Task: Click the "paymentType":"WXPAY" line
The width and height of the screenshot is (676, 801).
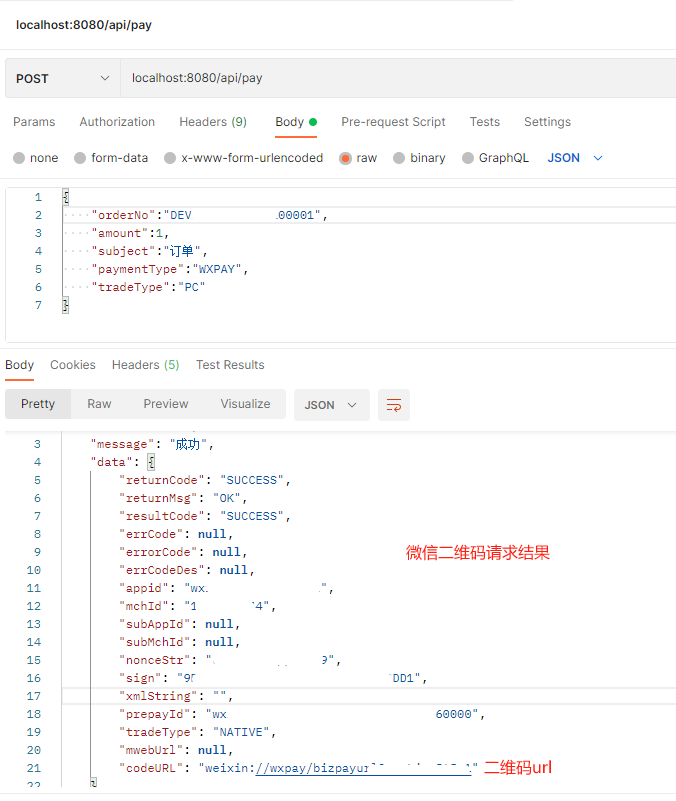Action: click(x=170, y=269)
